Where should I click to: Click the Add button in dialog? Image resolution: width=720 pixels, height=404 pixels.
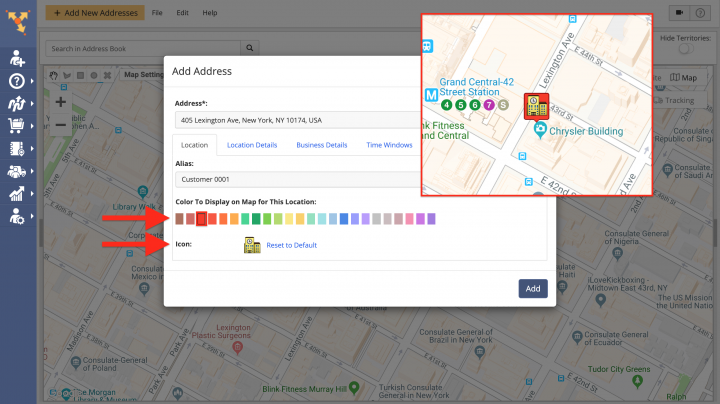[533, 289]
